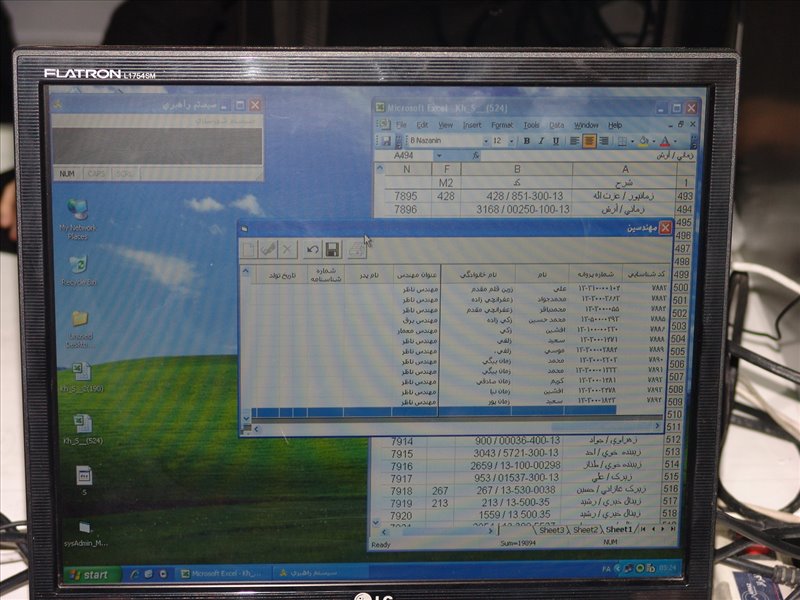Open the Format menu

501,125
